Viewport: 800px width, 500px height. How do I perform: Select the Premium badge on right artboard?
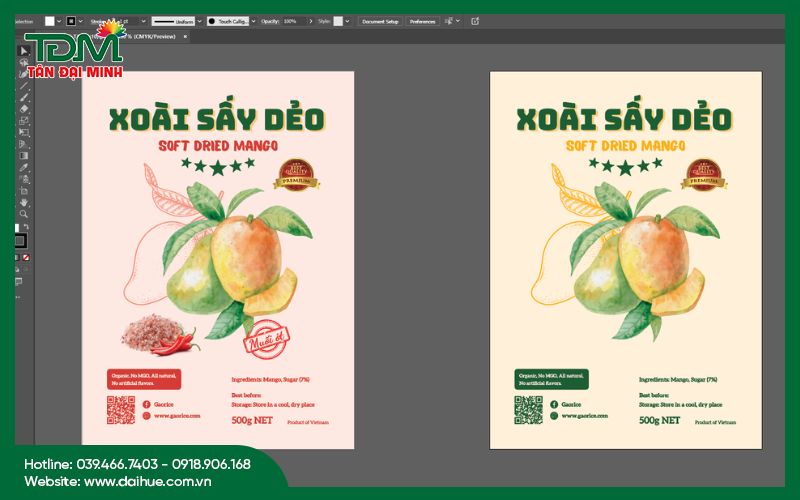tap(704, 175)
